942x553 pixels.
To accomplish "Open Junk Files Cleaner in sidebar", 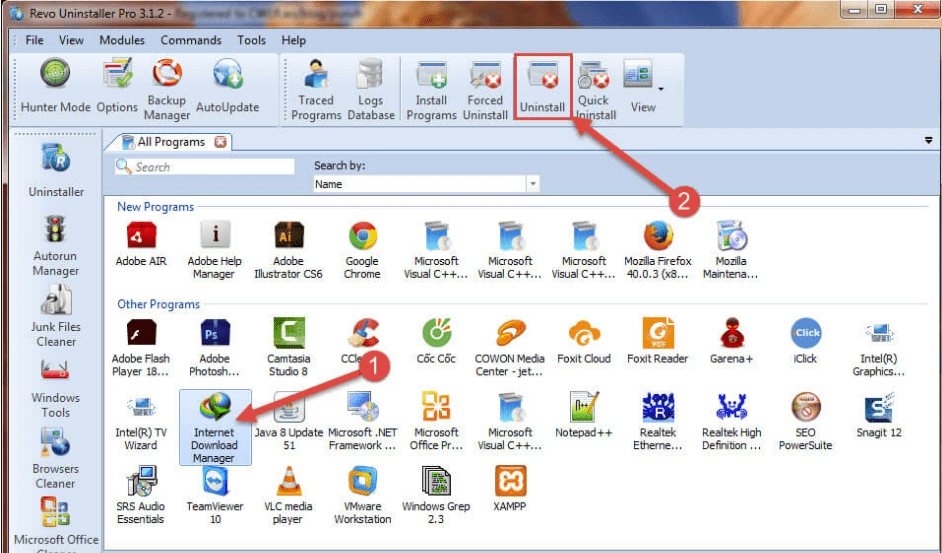I will point(56,316).
